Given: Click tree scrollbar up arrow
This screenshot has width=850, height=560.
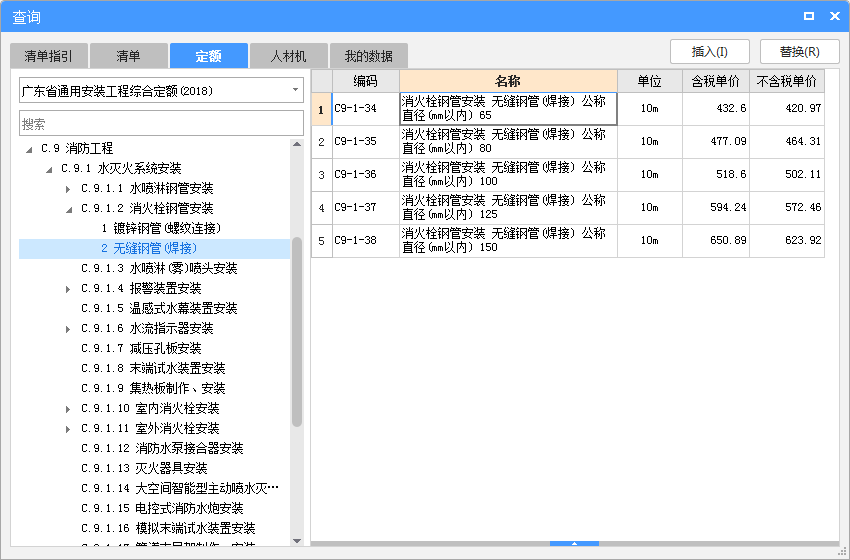Looking at the screenshot, I should click(297, 144).
